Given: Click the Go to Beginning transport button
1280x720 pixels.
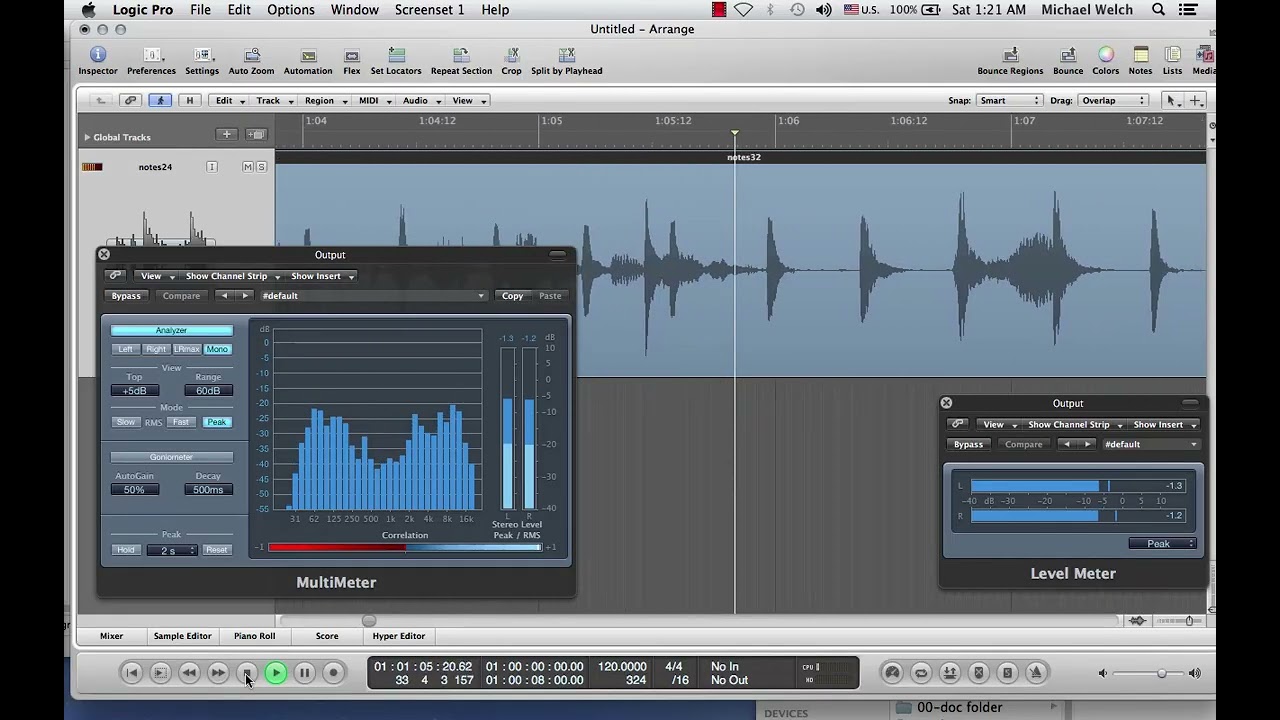Looking at the screenshot, I should (x=131, y=673).
